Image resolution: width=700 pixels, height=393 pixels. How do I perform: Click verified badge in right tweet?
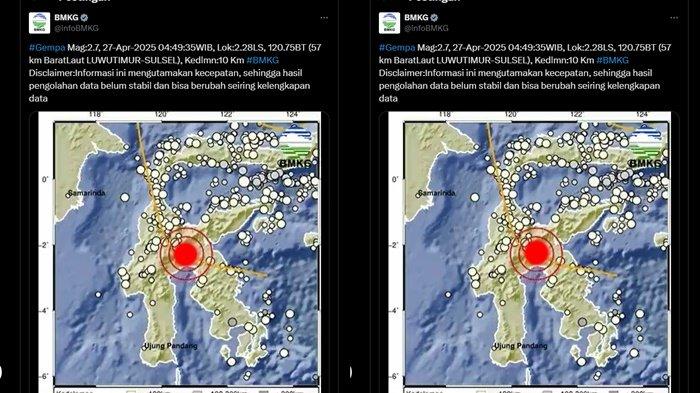[x=434, y=18]
